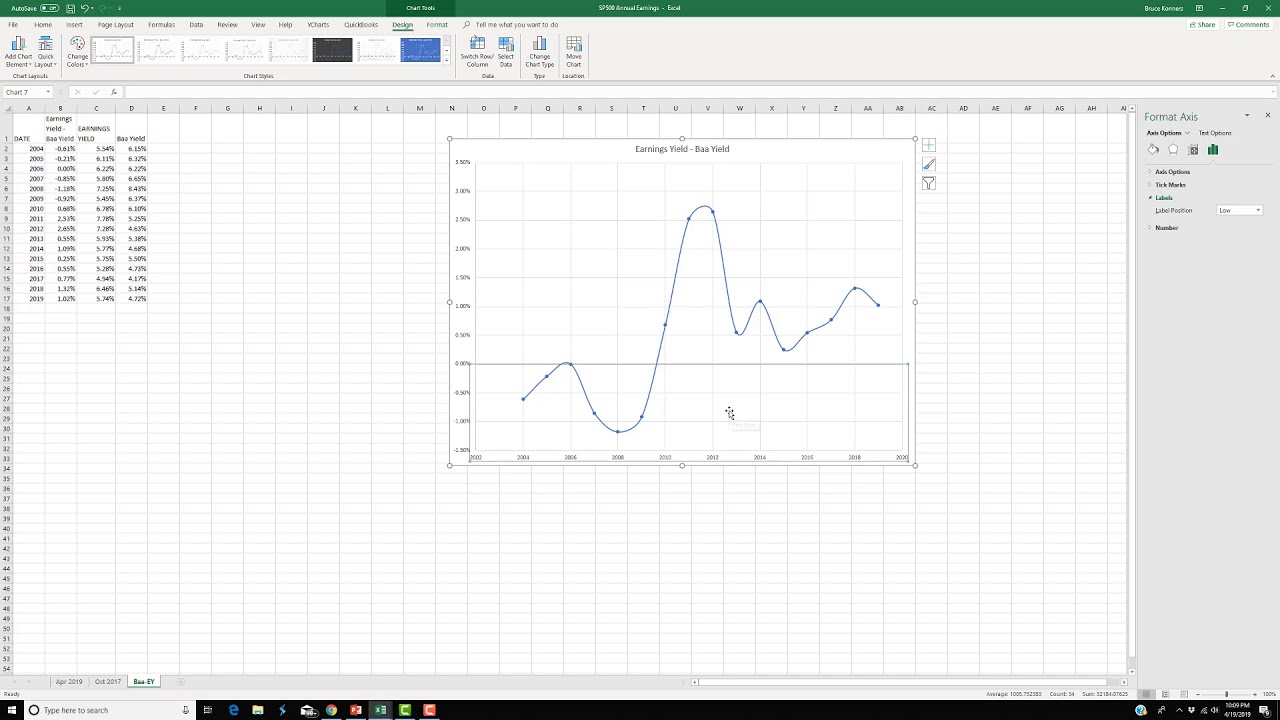Switch to the Apr 2019 sheet

[x=69, y=682]
